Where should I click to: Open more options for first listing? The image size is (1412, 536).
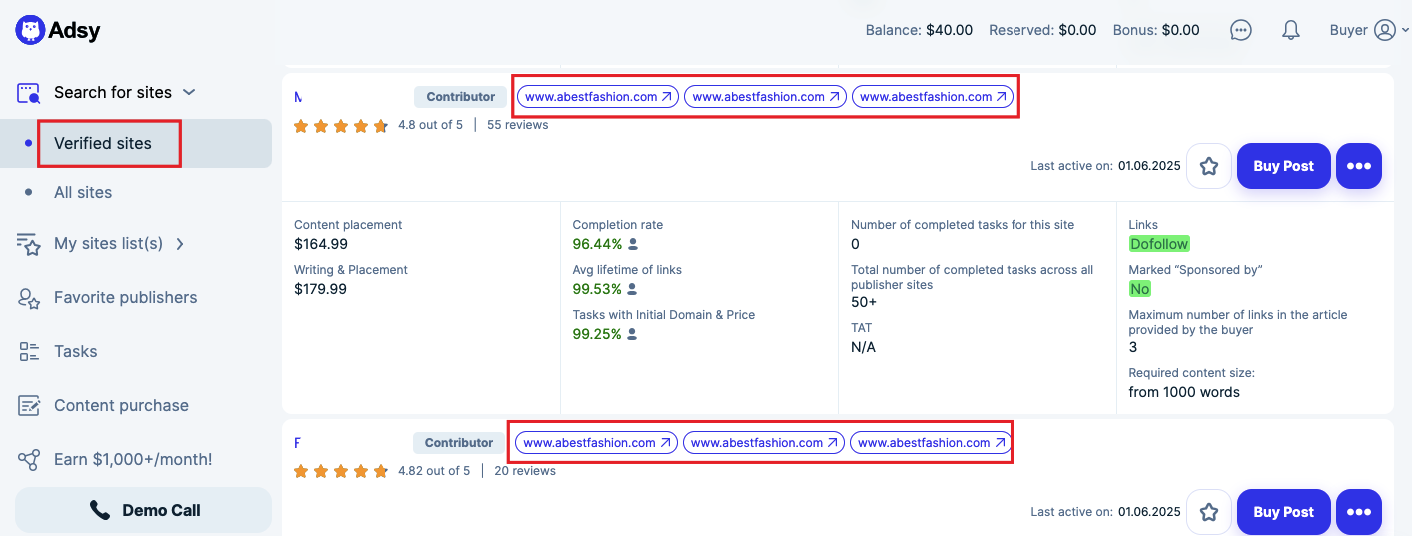click(1358, 166)
